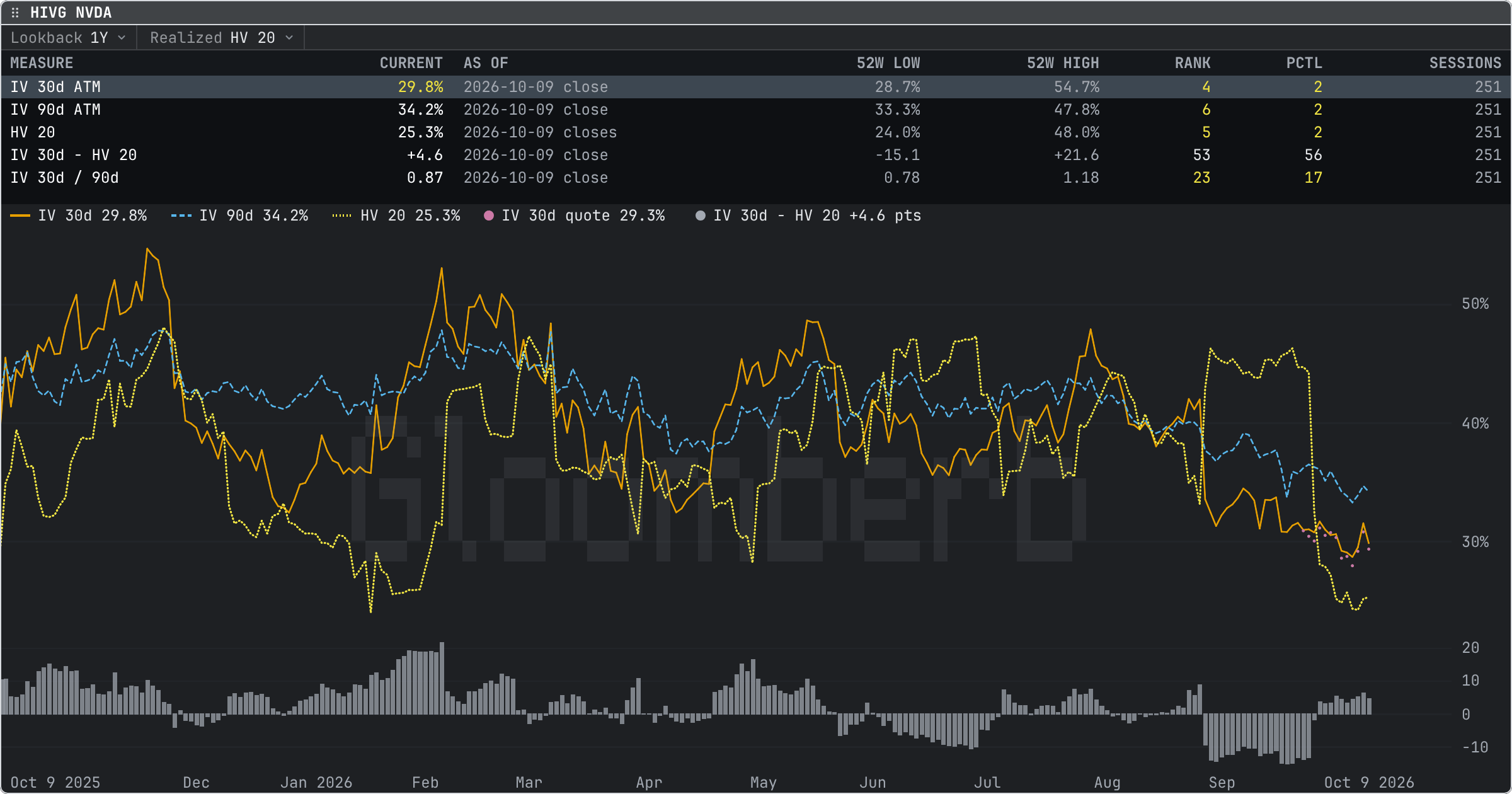Toggle the IV 30d orange line legend
The height and width of the screenshot is (794, 1512).
pyautogui.click(x=79, y=216)
